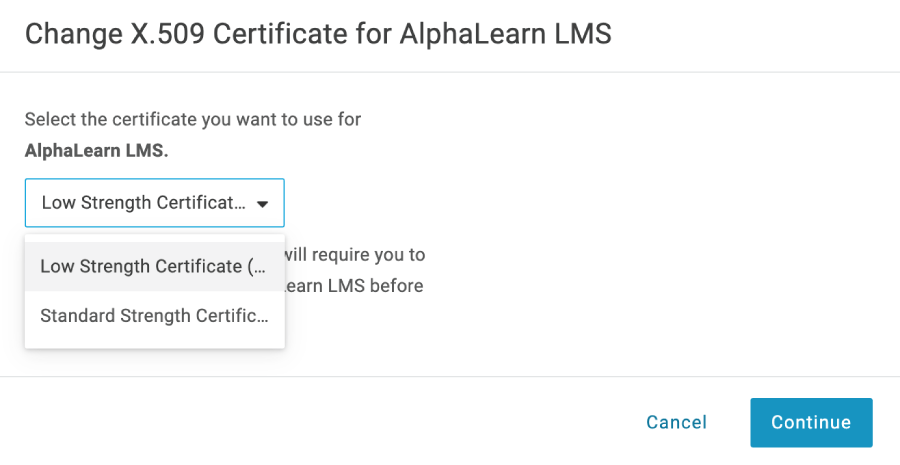Screen dimensions: 900x465
Task: Confirm the selection with the Continue button
Action: tap(811, 423)
